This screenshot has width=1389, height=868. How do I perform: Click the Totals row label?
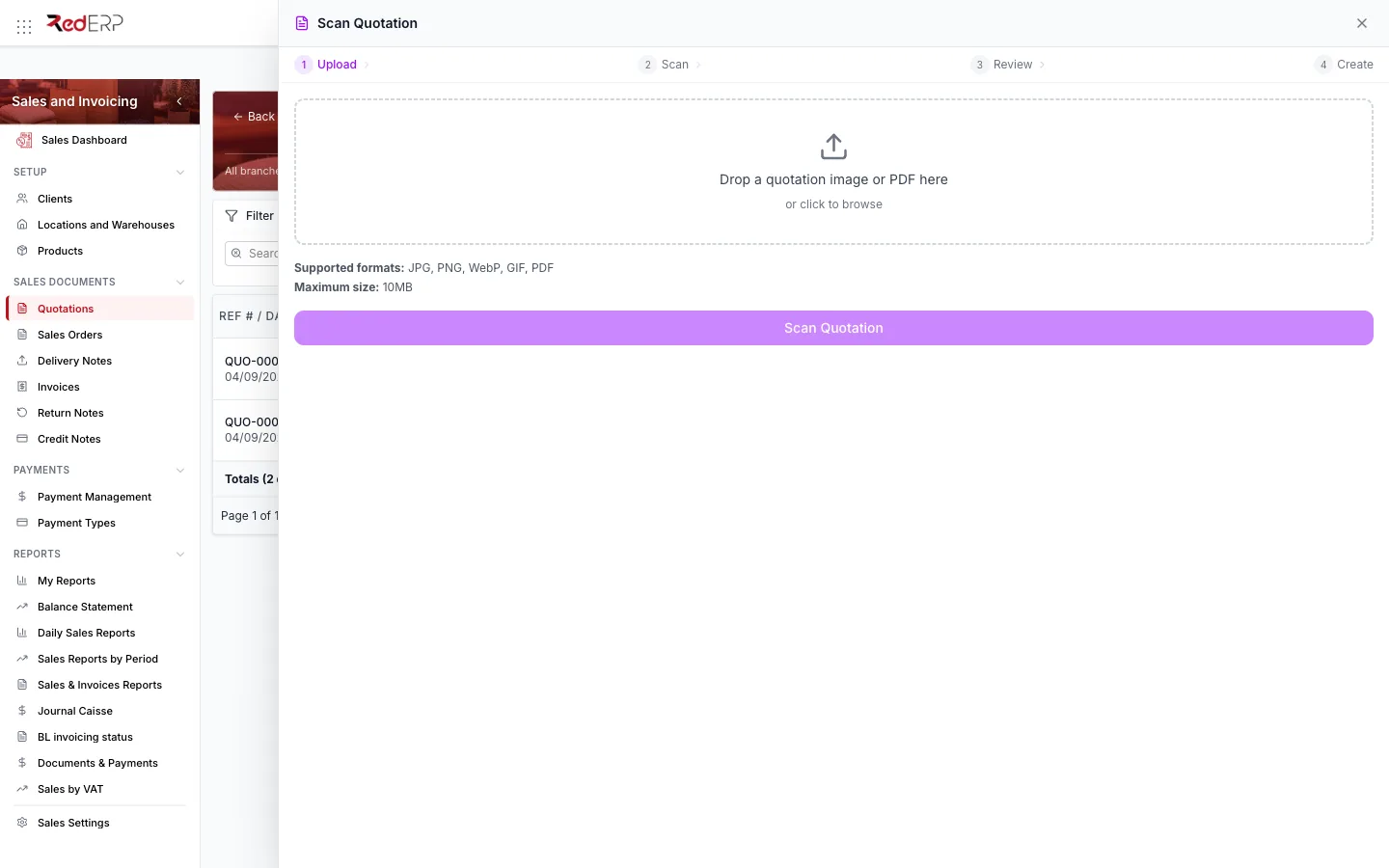click(251, 479)
